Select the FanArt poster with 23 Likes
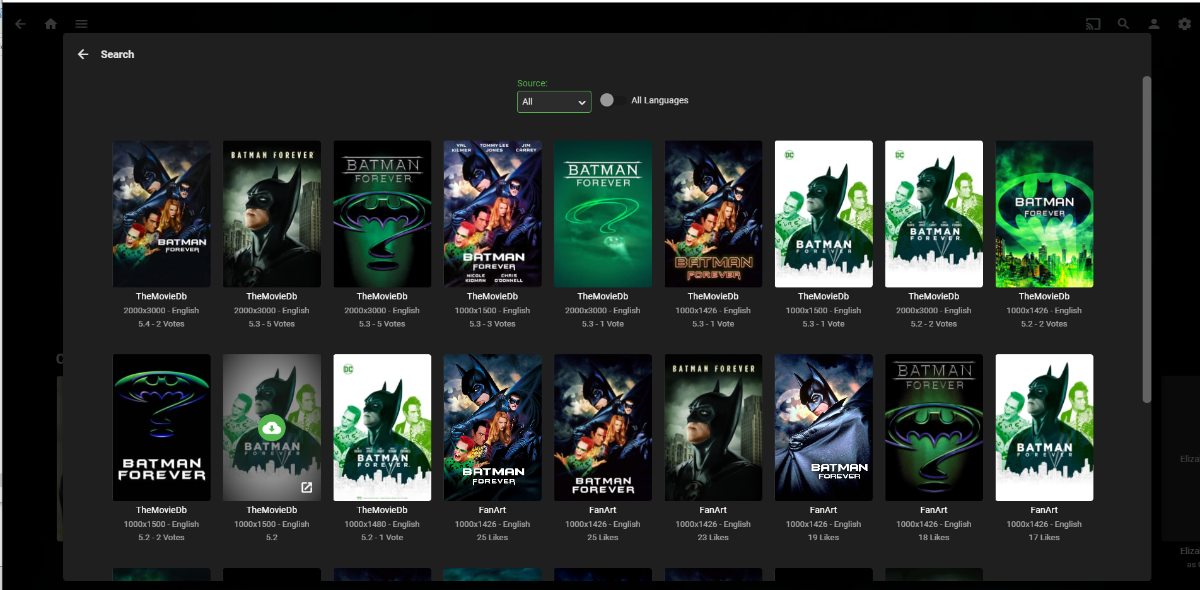Screen dimensions: 1200x590 [x=714, y=428]
